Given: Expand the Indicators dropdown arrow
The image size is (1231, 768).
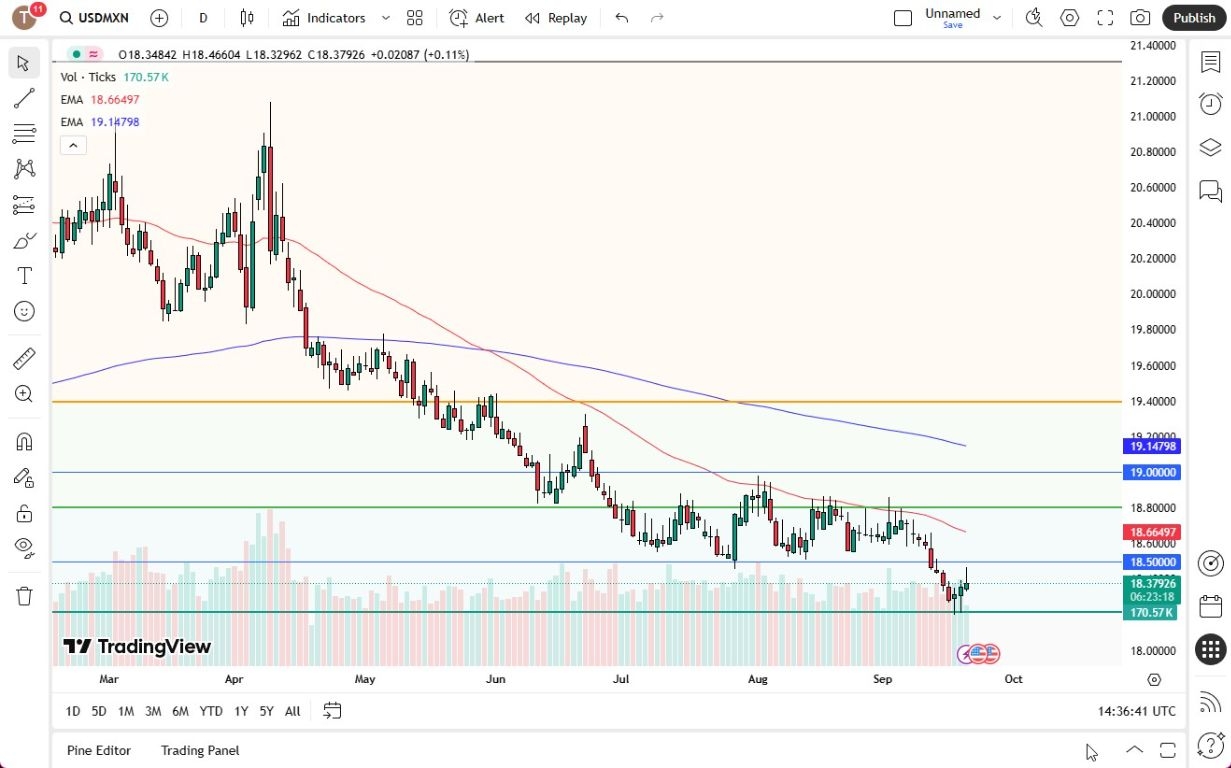Looking at the screenshot, I should click(x=386, y=17).
